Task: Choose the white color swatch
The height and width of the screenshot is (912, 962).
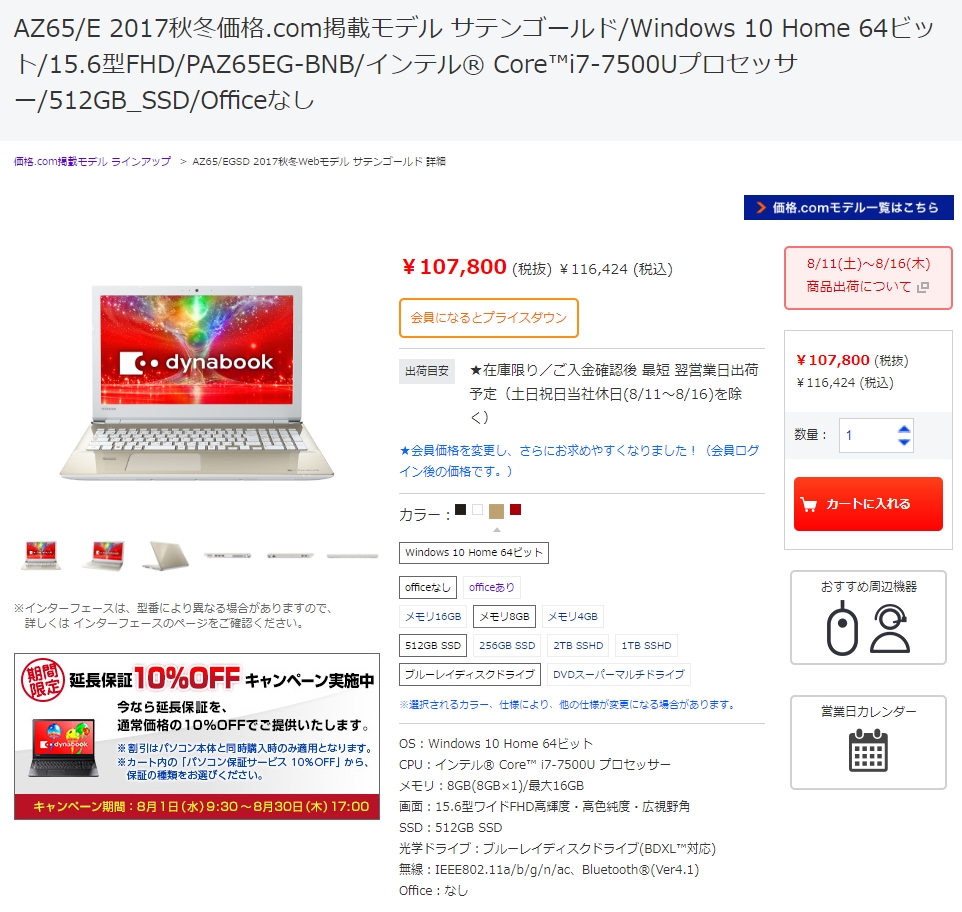Action: click(x=477, y=509)
